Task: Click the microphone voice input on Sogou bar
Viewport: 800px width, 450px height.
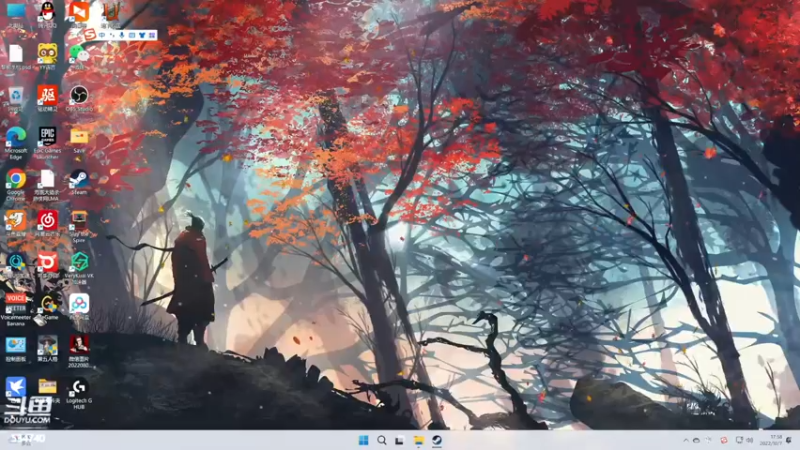Action: point(122,35)
